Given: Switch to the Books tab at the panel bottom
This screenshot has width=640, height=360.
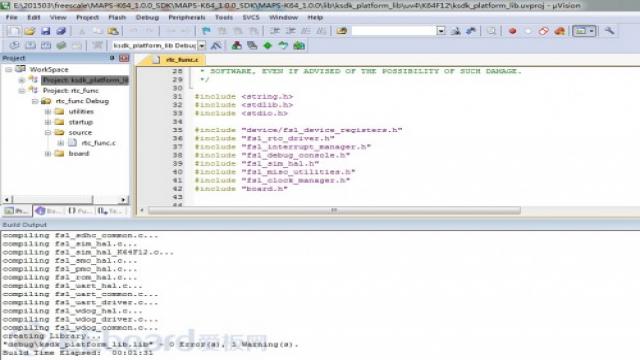Looking at the screenshot, I should point(49,211).
